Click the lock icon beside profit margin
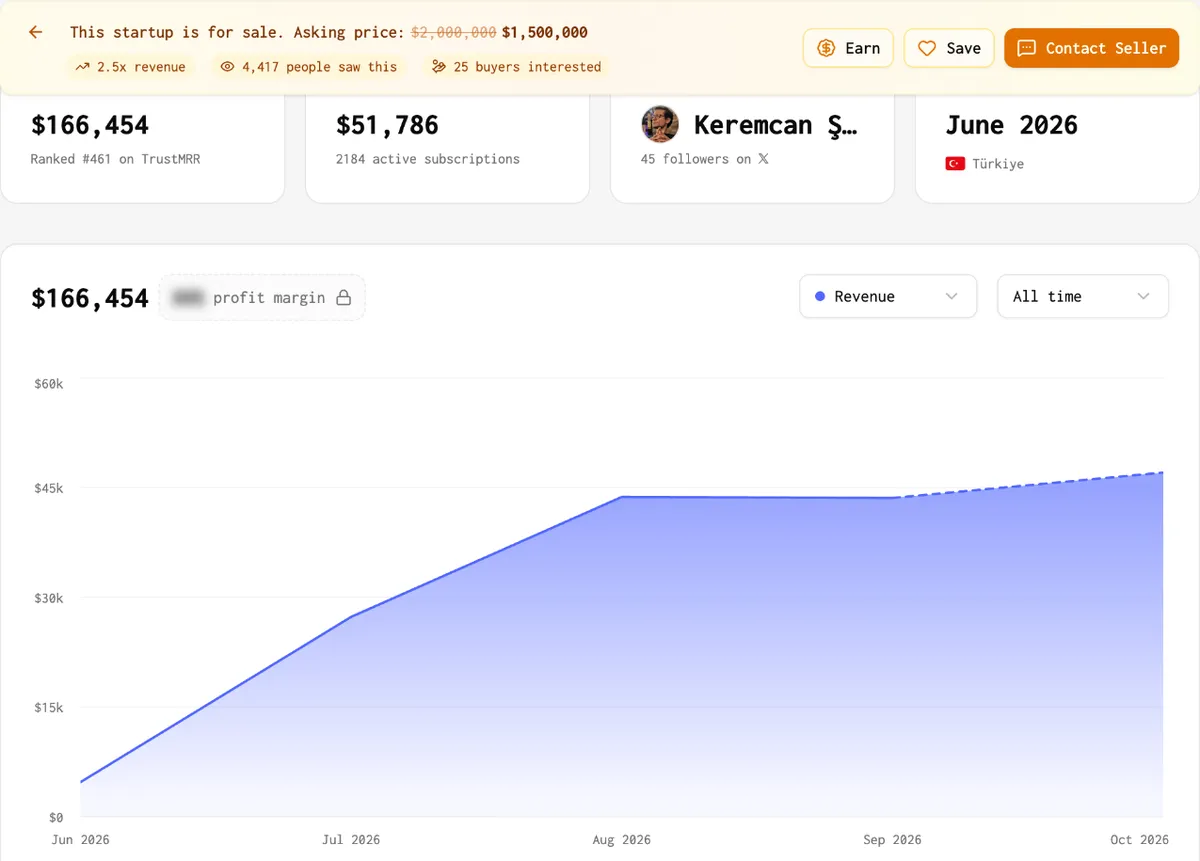Image resolution: width=1200 pixels, height=861 pixels. pyautogui.click(x=344, y=298)
